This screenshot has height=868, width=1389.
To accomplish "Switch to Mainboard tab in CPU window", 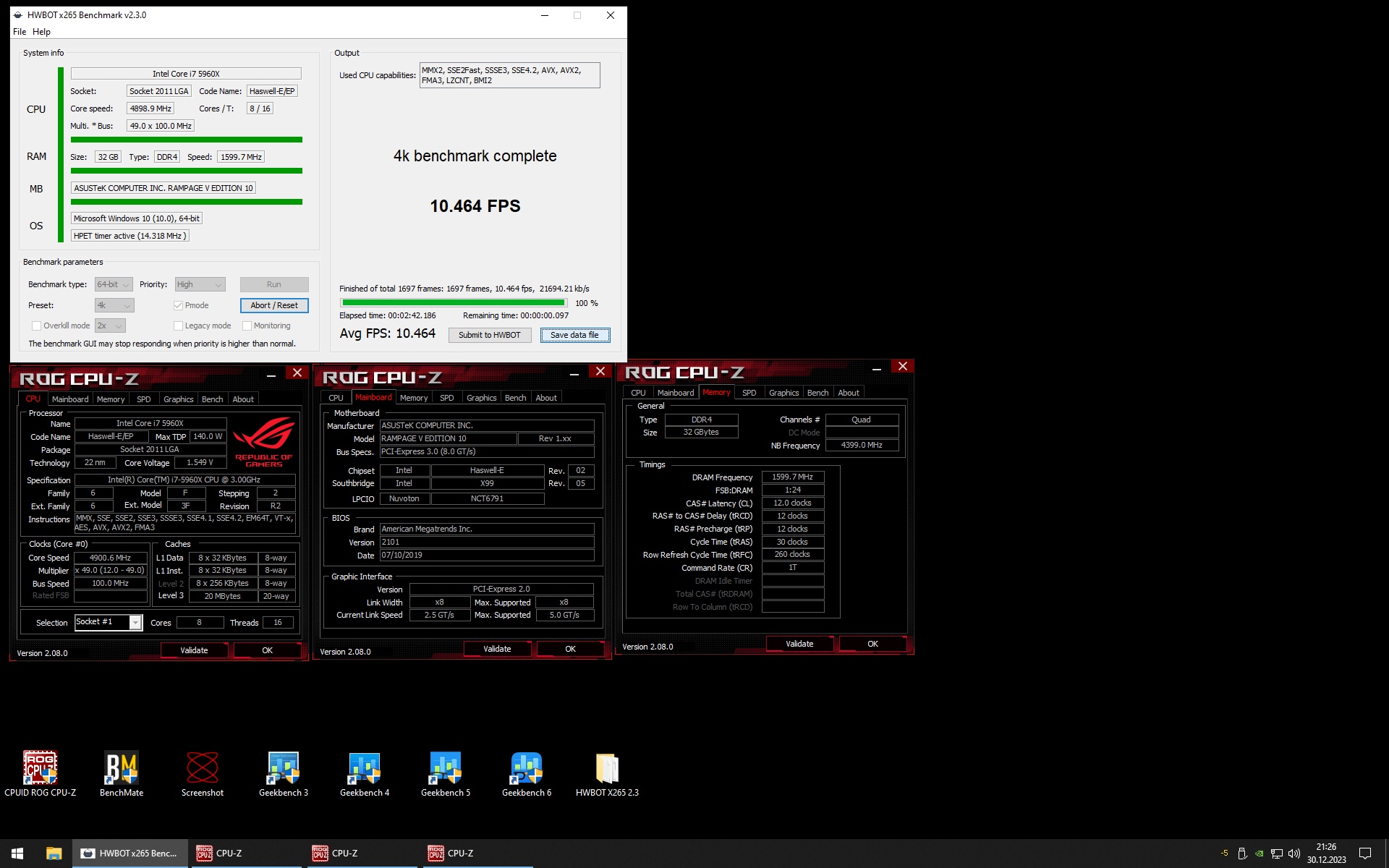I will (x=70, y=399).
